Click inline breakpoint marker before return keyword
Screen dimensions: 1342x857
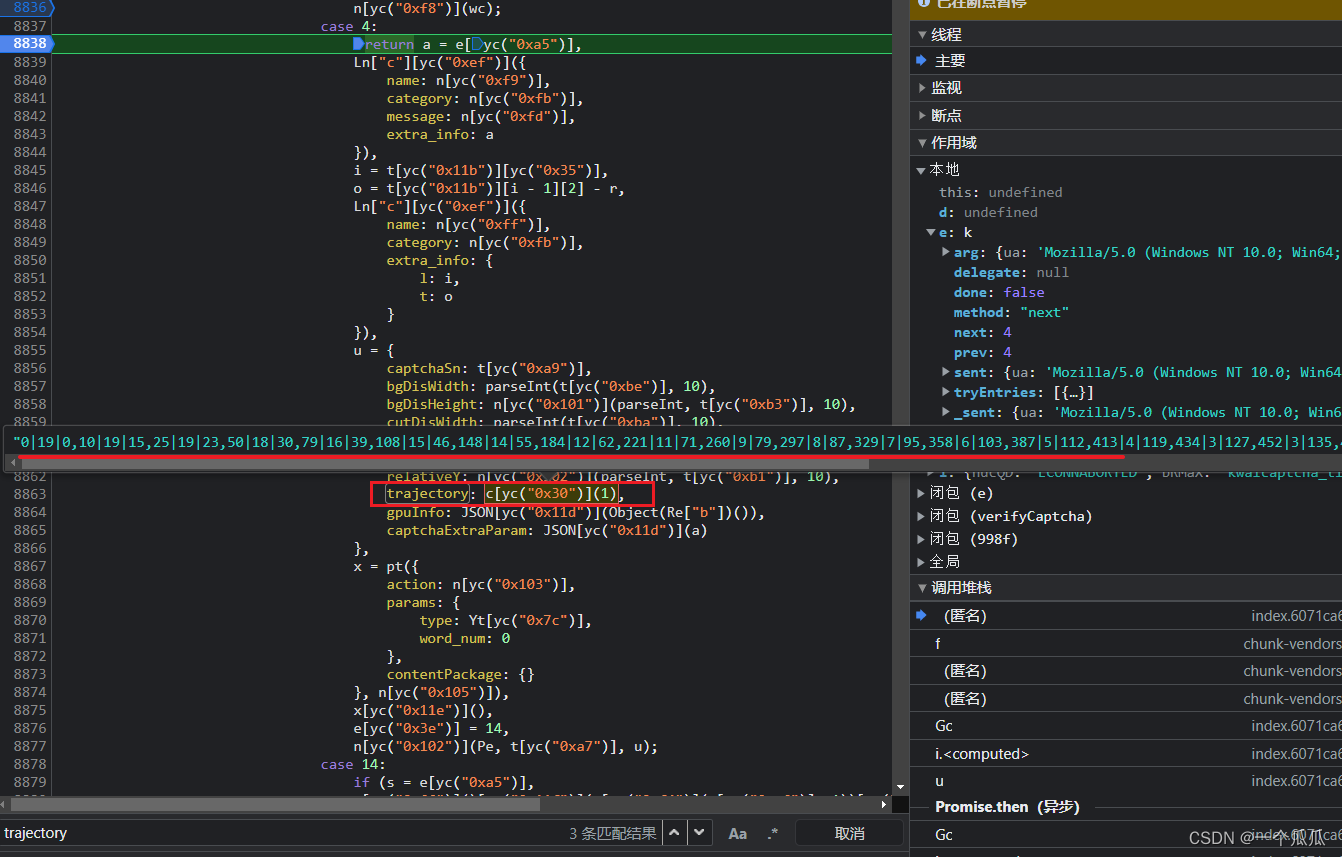tap(359, 44)
